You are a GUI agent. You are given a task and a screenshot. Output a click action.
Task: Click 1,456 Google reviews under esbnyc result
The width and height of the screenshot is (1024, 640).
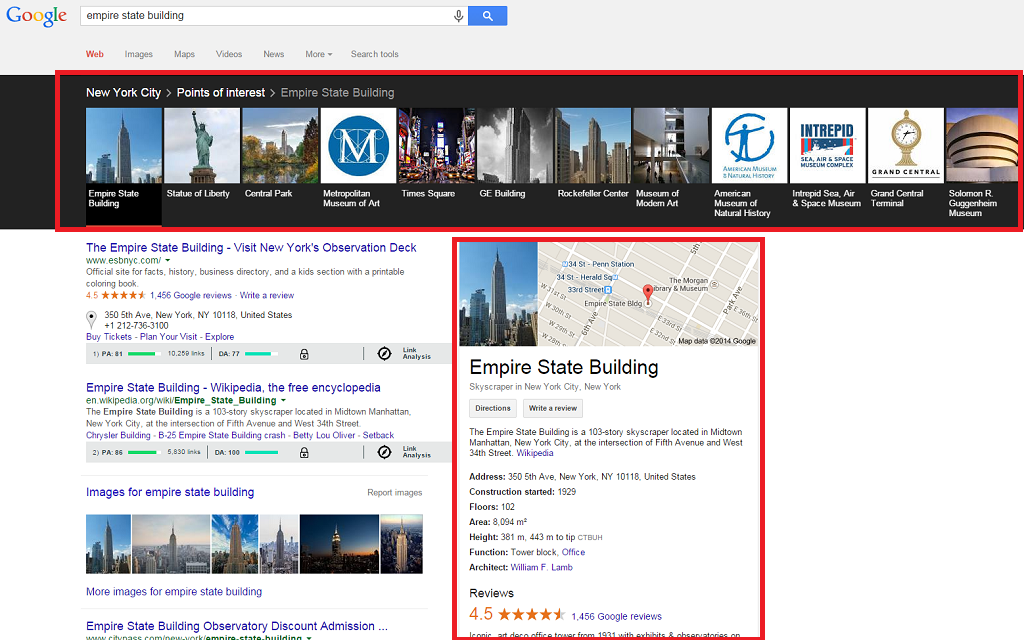coord(191,295)
